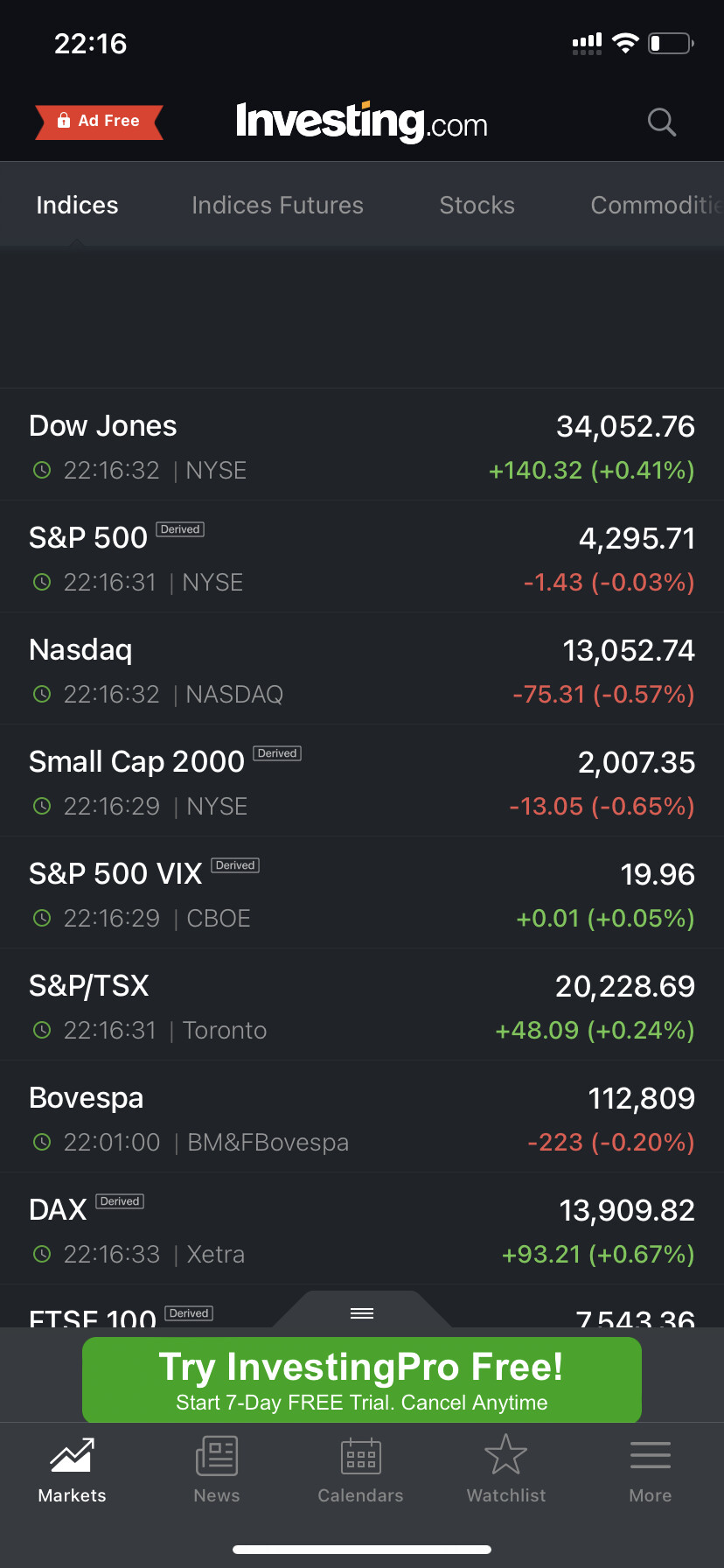The image size is (724, 1568).
Task: Tap the Derived badge next to S&P 500
Action: pyautogui.click(x=180, y=529)
